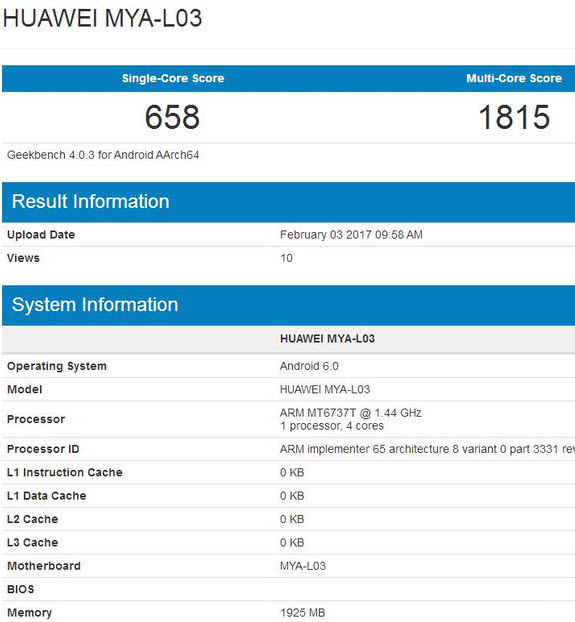Select the Model value HUAWEI MYA-L03
Image resolution: width=575 pixels, height=622 pixels.
point(325,389)
